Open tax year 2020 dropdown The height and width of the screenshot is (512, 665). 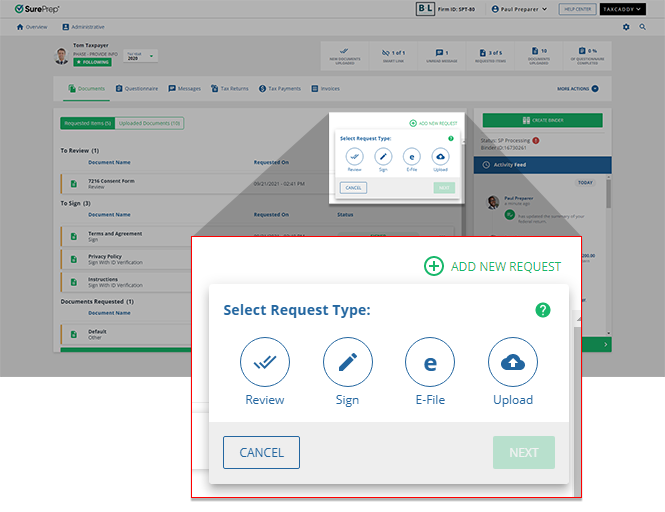coord(140,56)
